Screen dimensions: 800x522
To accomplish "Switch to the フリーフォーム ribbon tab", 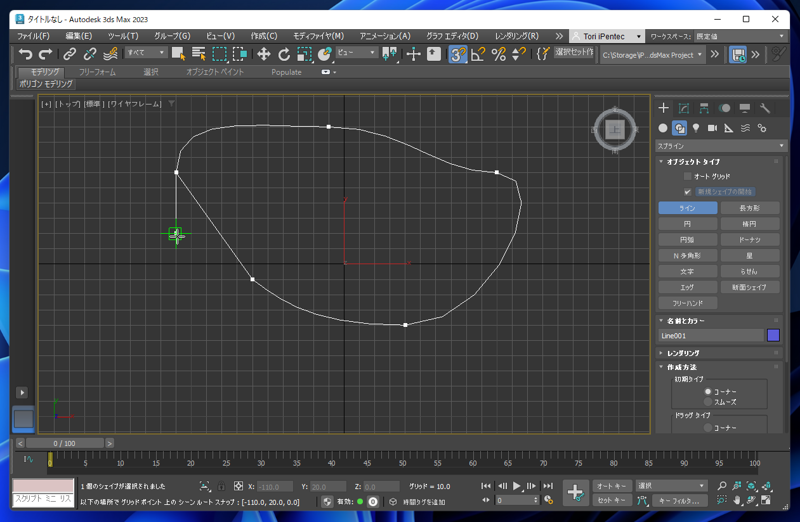I will point(97,72).
